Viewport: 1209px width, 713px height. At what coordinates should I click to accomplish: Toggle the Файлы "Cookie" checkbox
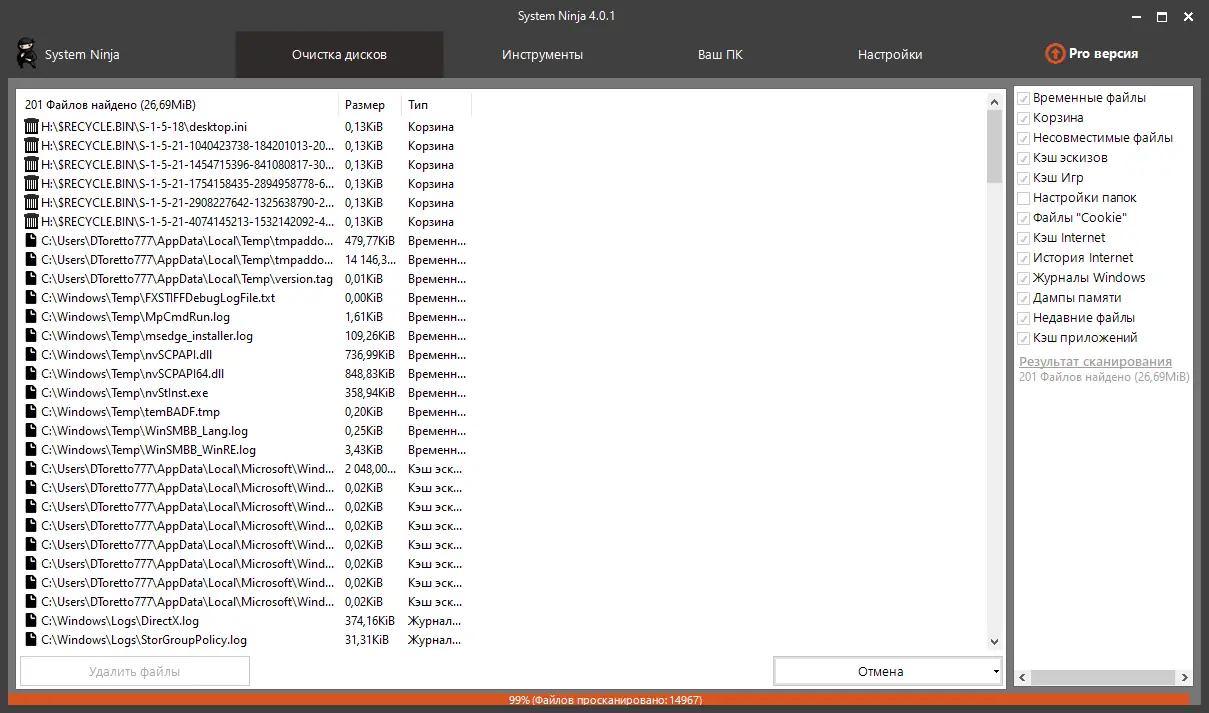[x=1024, y=218]
